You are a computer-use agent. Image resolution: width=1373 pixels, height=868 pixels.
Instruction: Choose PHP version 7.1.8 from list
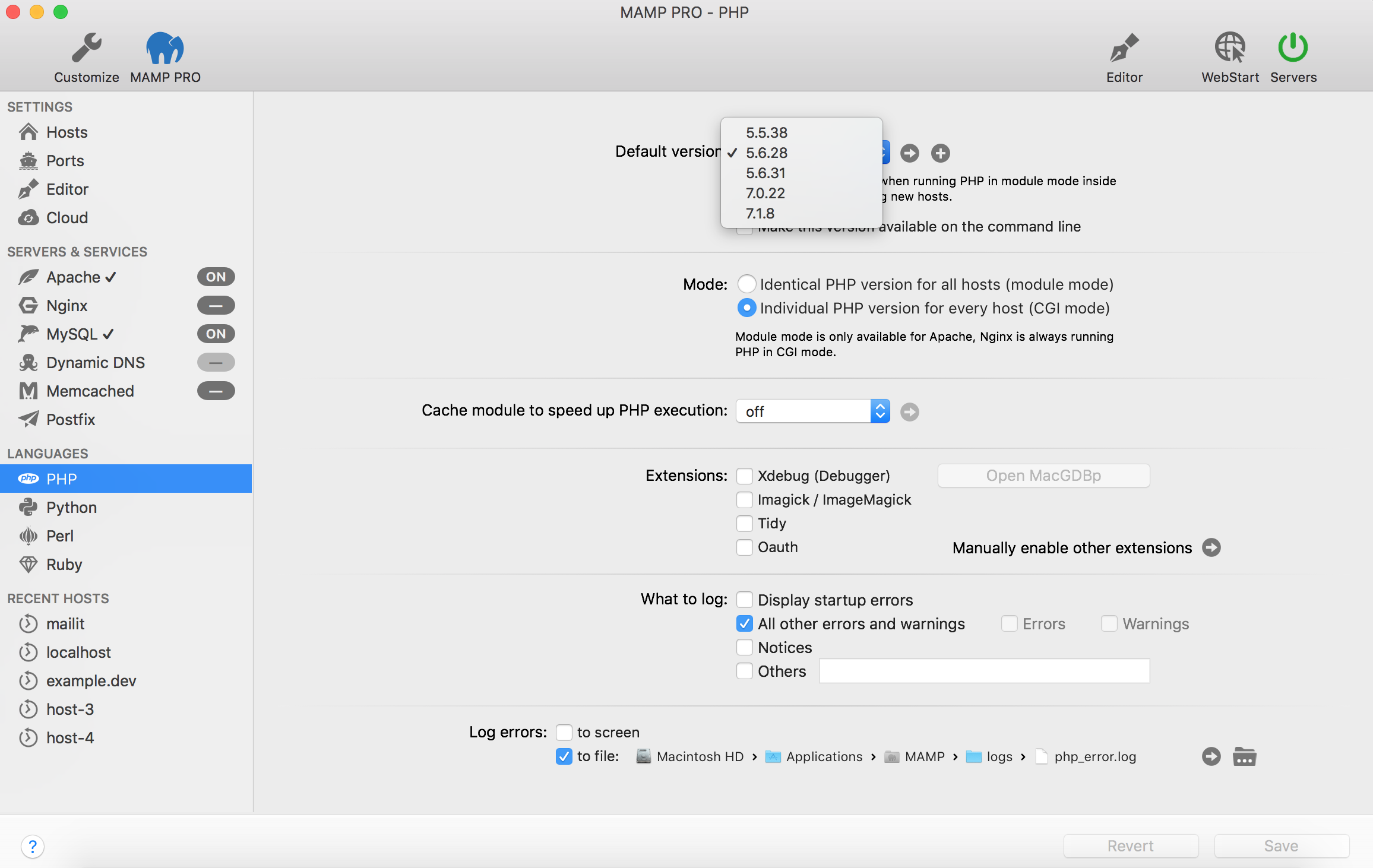pyautogui.click(x=801, y=213)
